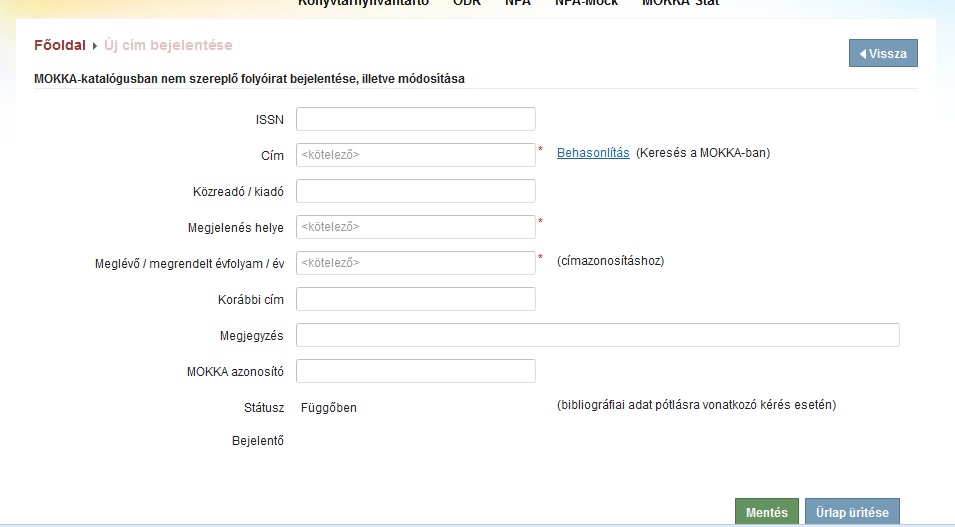Select the NPA-Mock menu item
Image resolution: width=955 pixels, height=527 pixels.
(x=586, y=3)
